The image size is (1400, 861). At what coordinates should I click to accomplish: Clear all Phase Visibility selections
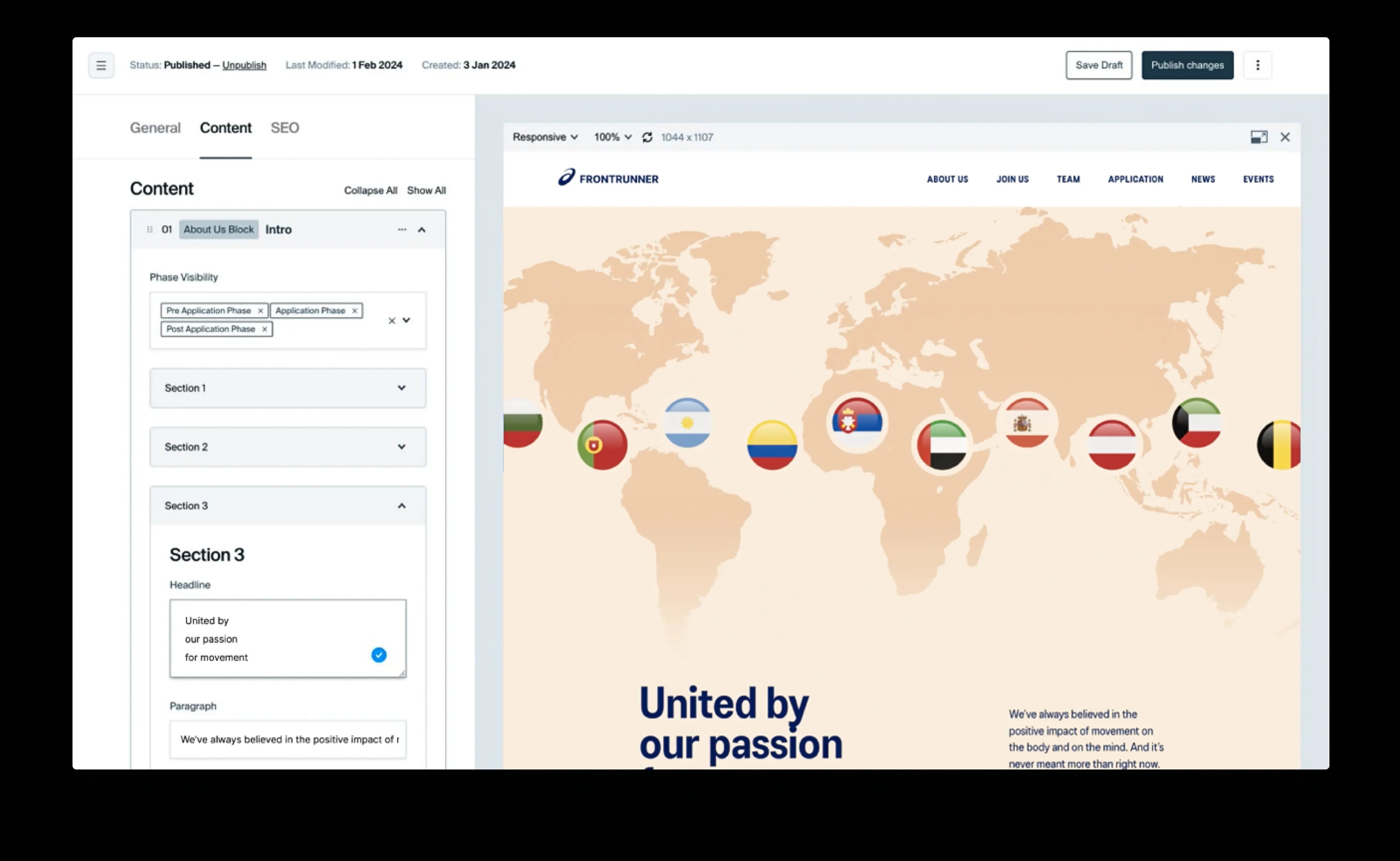coord(391,321)
